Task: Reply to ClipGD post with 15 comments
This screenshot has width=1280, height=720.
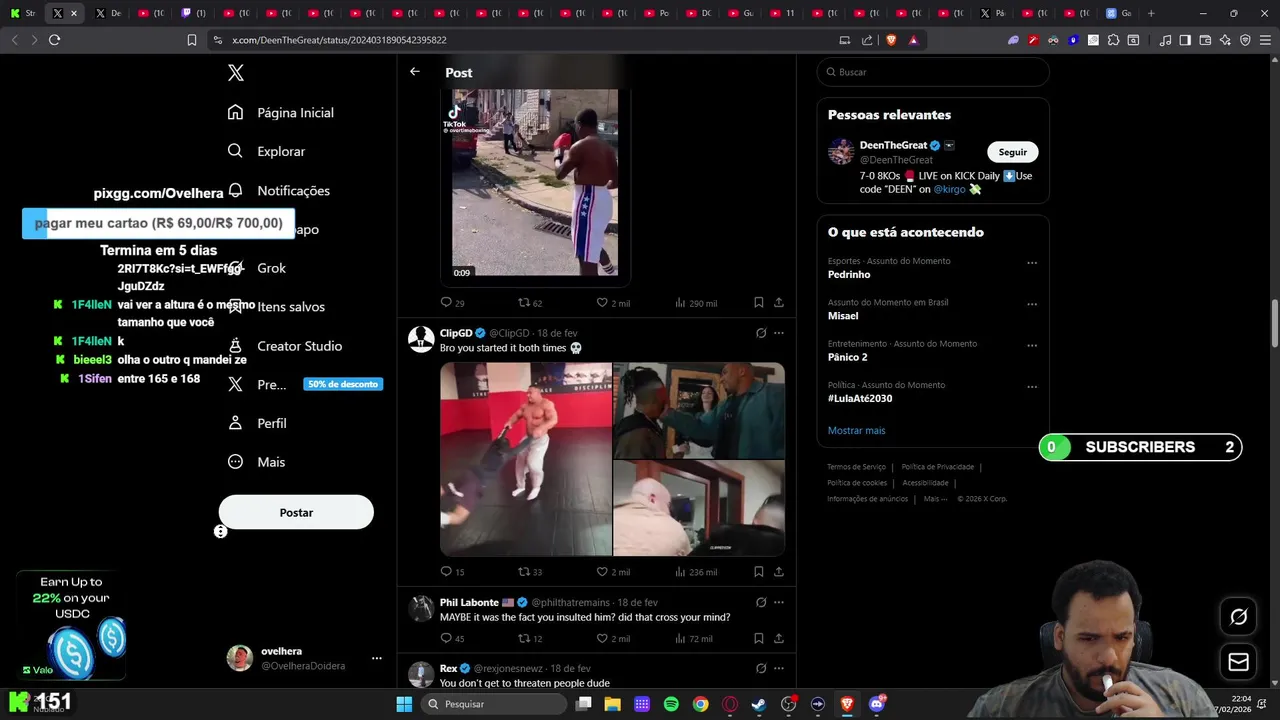Action: (452, 572)
